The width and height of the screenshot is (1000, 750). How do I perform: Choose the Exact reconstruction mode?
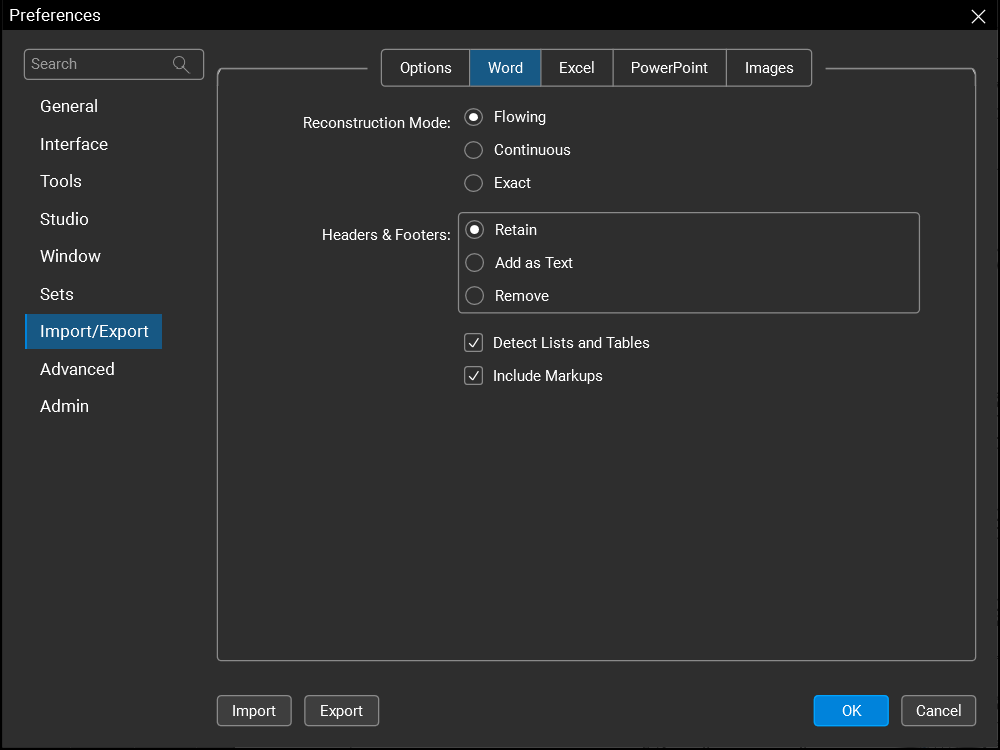[x=474, y=183]
